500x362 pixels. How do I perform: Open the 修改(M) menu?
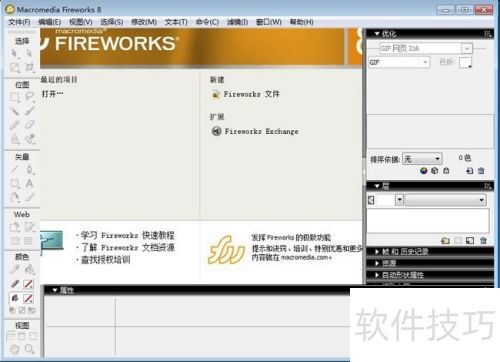[144, 22]
